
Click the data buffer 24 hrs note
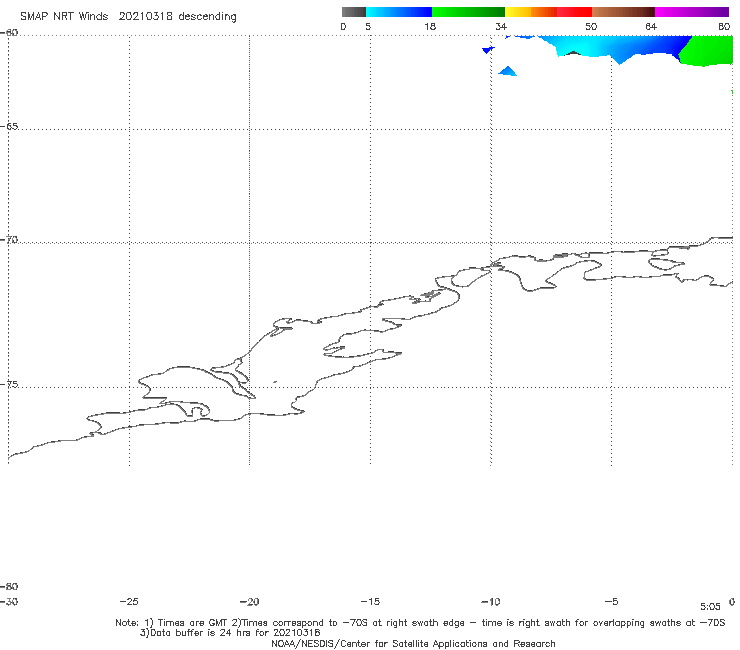[230, 633]
